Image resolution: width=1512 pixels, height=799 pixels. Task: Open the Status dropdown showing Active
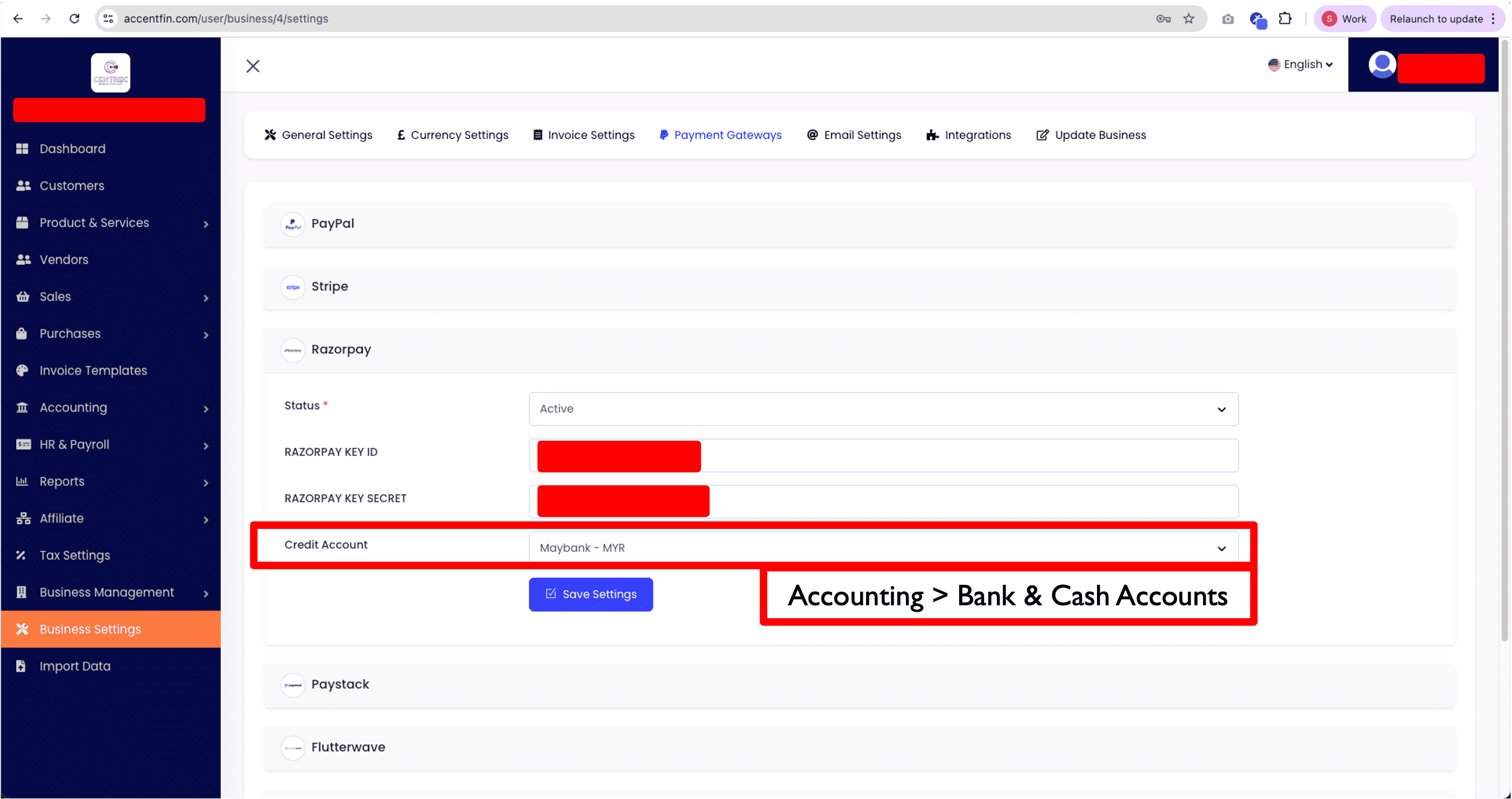point(883,409)
